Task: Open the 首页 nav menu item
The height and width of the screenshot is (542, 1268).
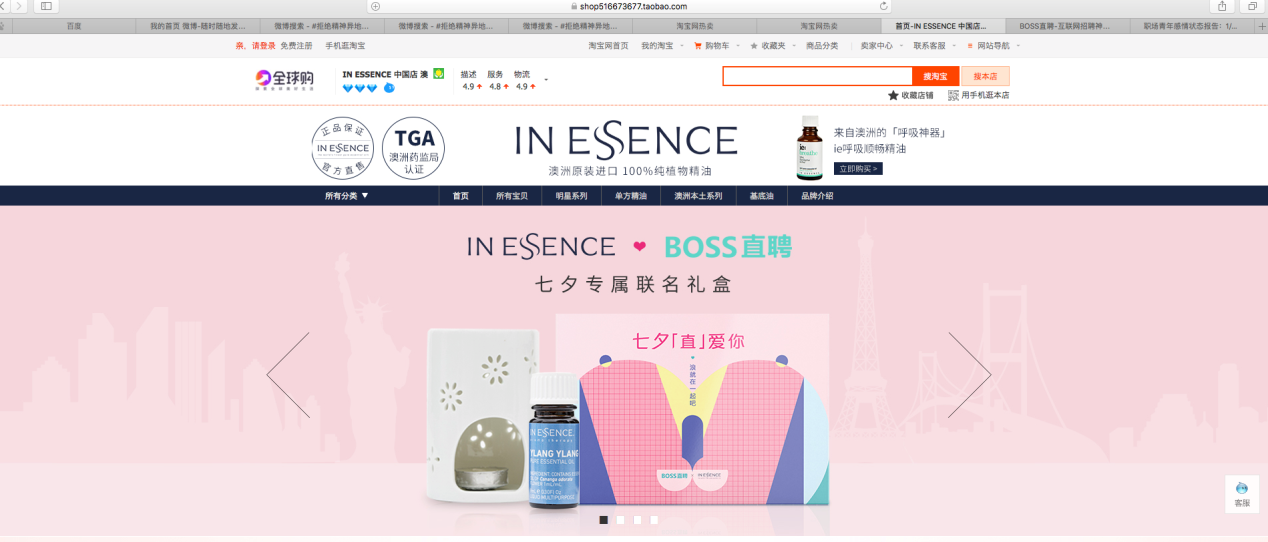Action: (x=460, y=196)
